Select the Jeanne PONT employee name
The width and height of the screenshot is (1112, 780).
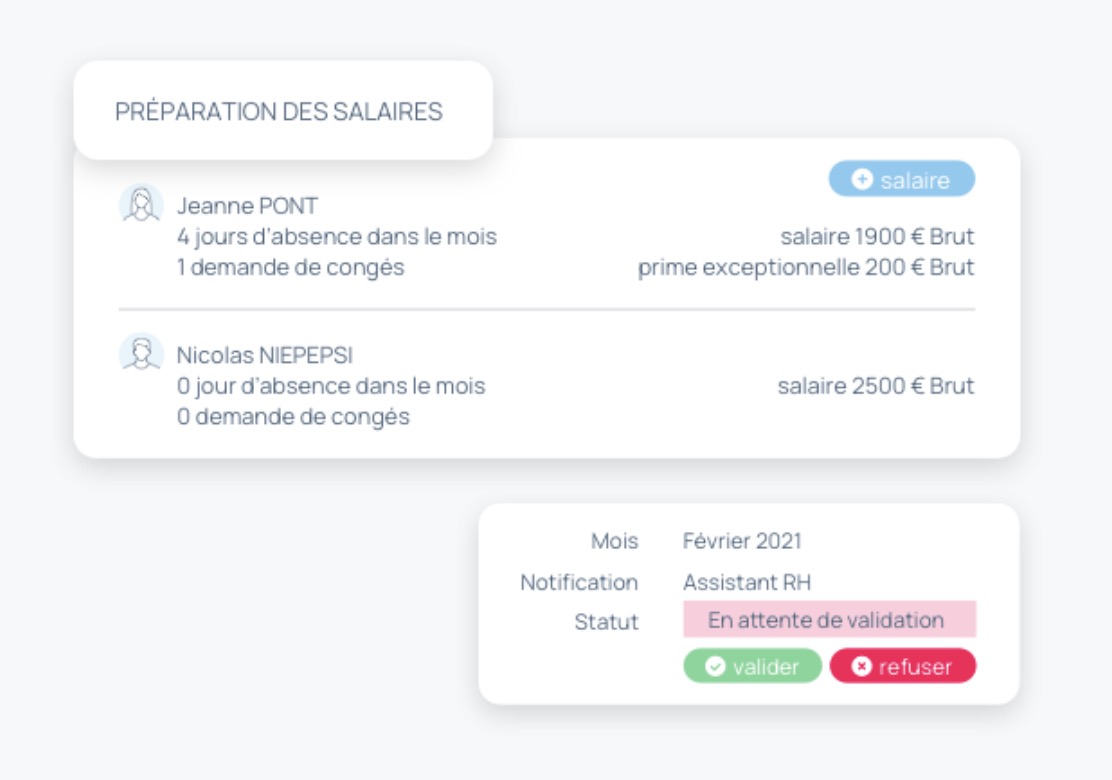pyautogui.click(x=247, y=206)
